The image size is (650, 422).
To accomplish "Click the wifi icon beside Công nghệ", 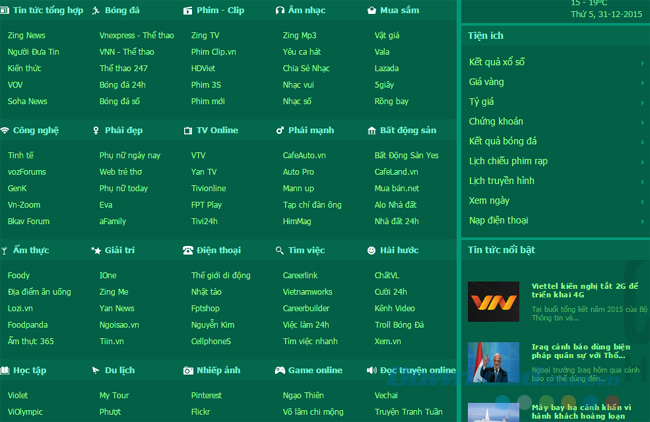I will (5, 131).
